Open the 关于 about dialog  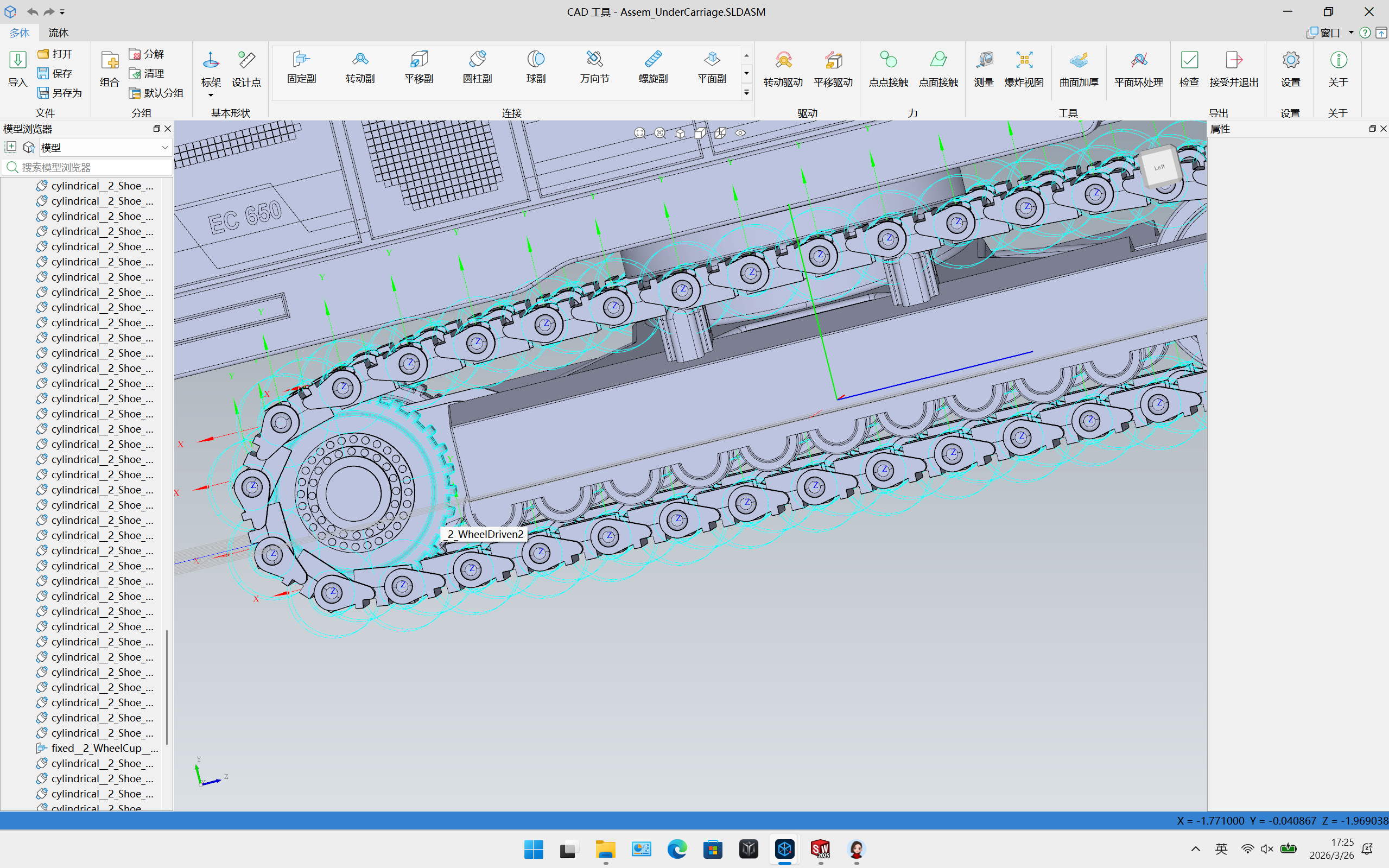pos(1338,69)
